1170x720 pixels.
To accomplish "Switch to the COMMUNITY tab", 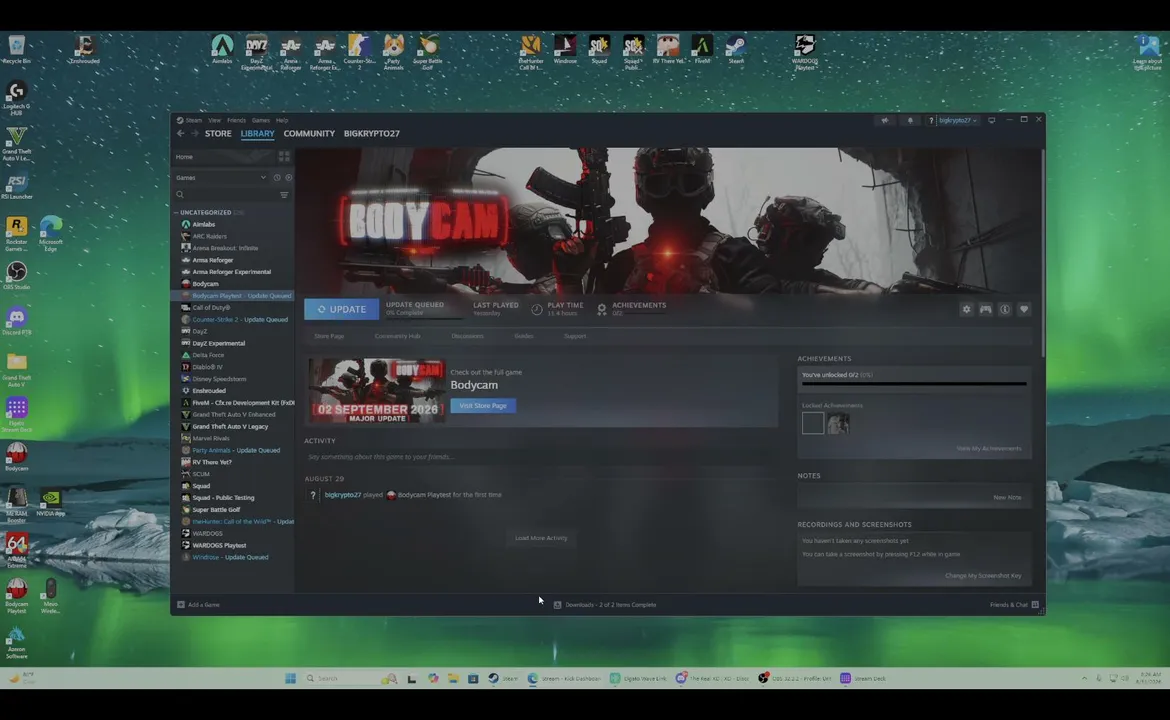I will click(x=309, y=134).
